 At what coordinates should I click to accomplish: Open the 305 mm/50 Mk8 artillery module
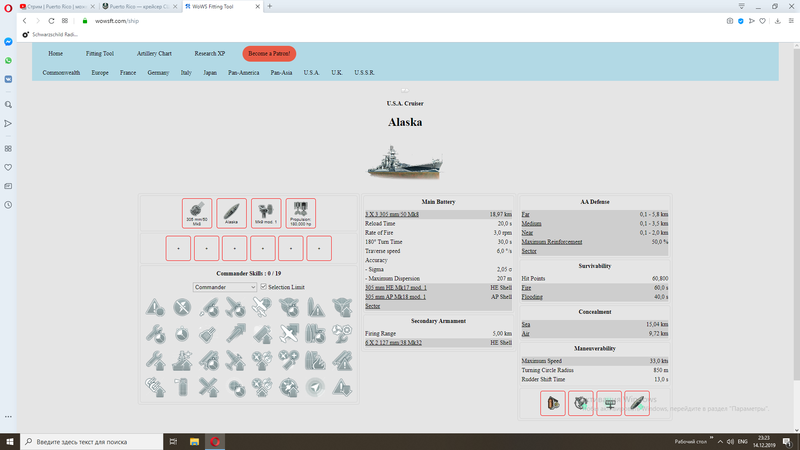tap(197, 213)
